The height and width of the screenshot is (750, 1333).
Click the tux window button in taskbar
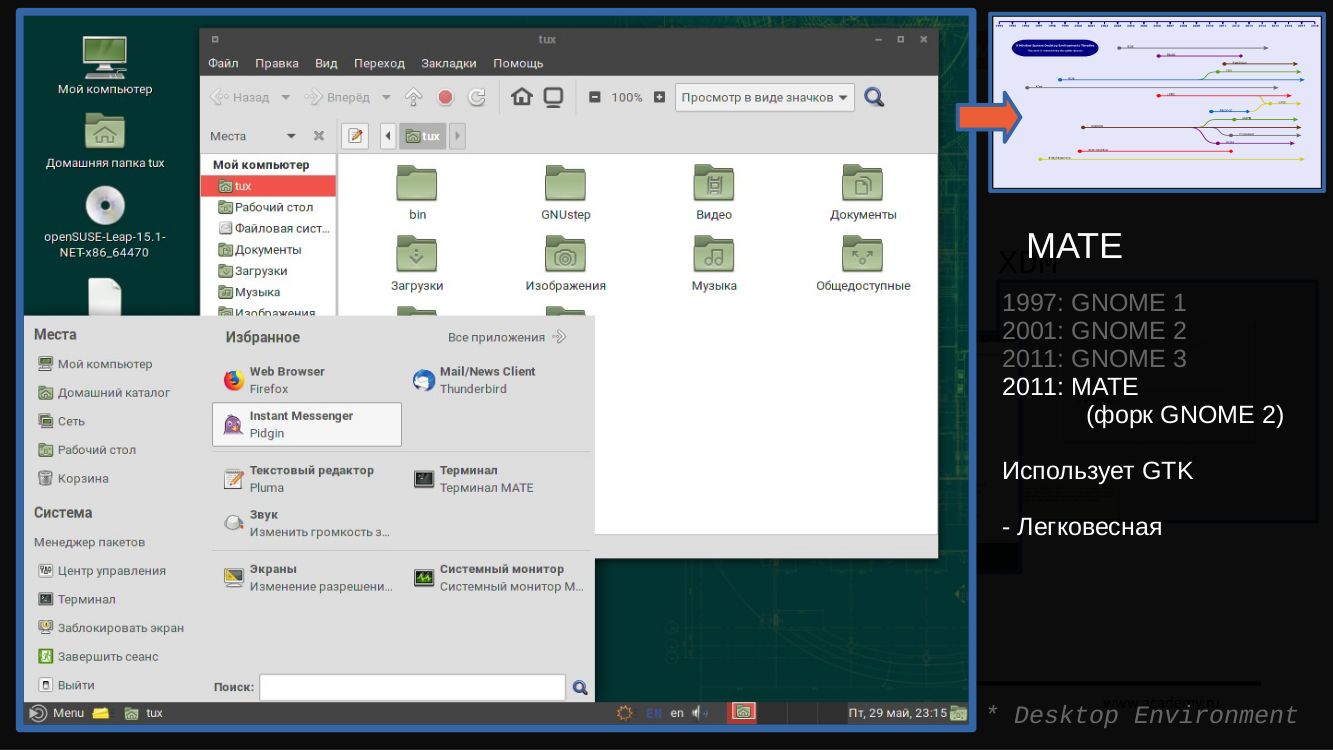143,713
